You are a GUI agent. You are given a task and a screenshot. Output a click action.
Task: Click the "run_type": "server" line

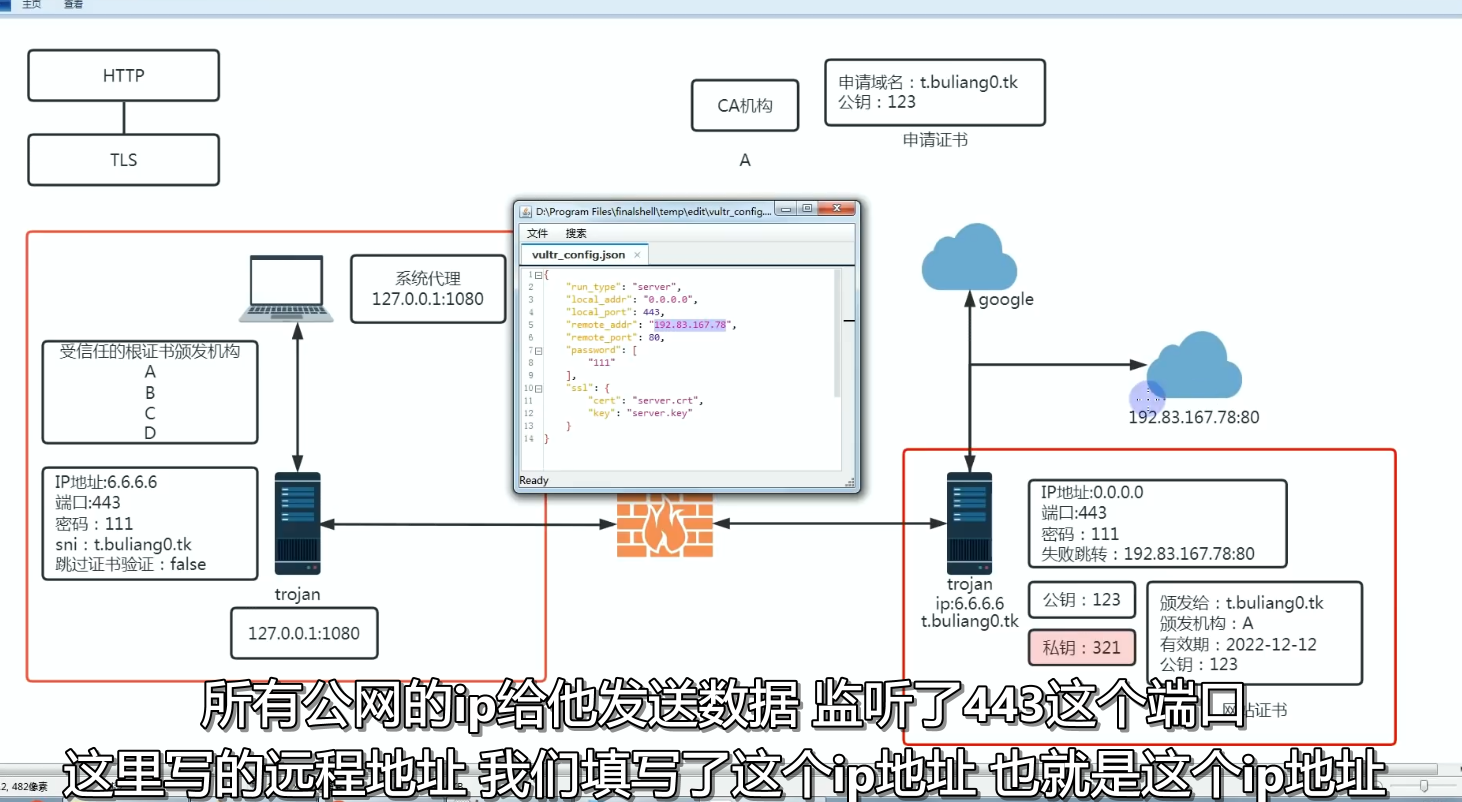click(x=623, y=287)
